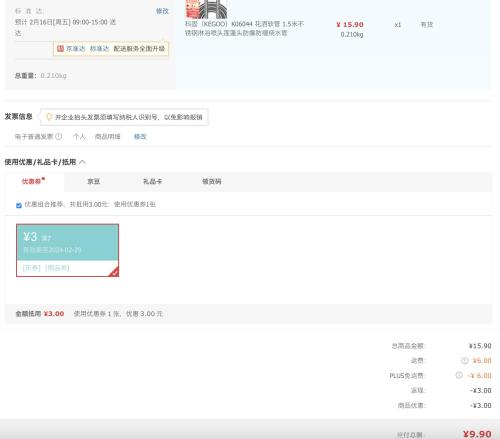Select the 优惠券 tab
This screenshot has height=439, width=500.
point(33,181)
